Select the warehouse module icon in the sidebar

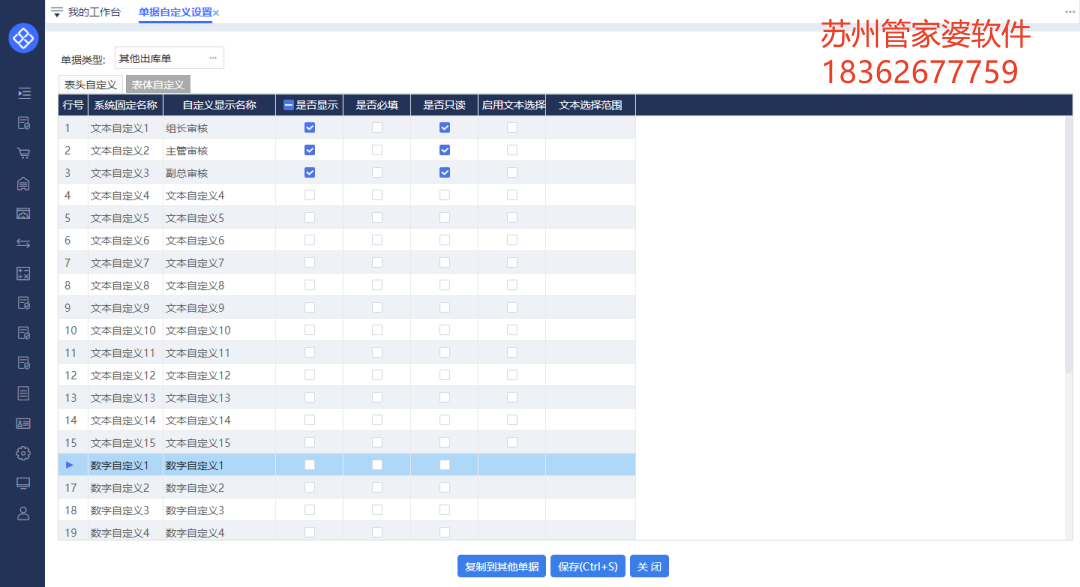(23, 182)
